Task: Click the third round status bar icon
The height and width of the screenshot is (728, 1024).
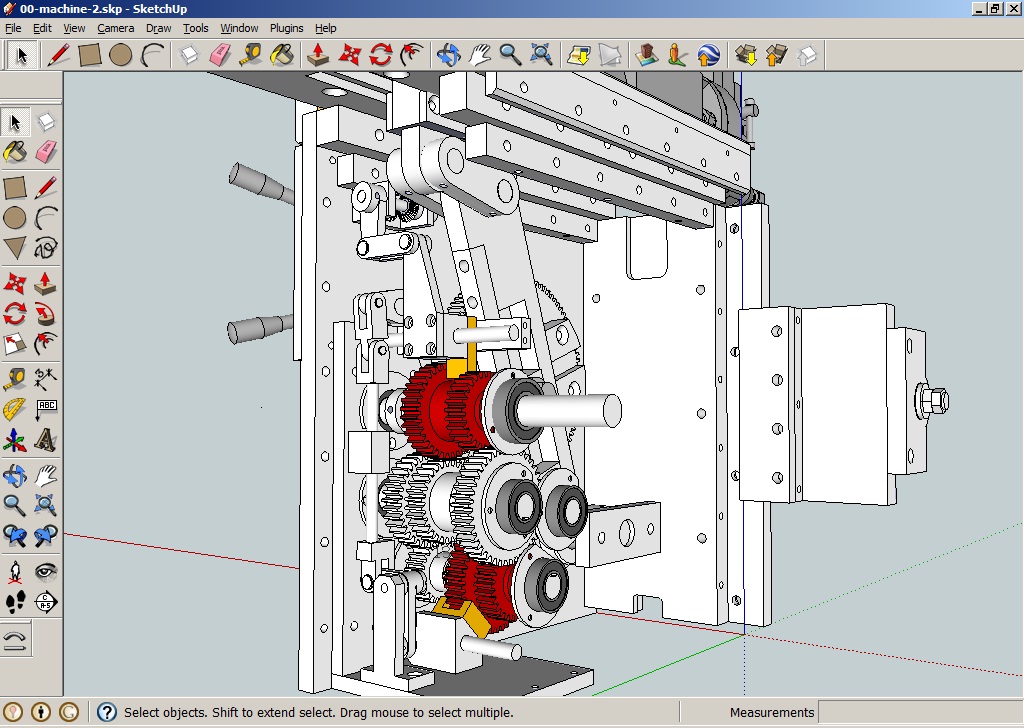Action: click(69, 712)
